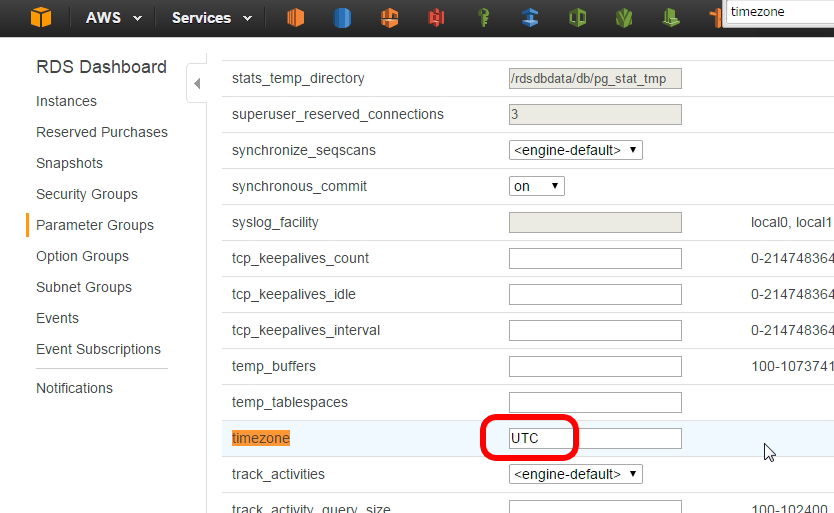Viewport: 834px width, 513px height.
Task: Click the highlighted 'timezone' parameter name
Action: (x=261, y=438)
